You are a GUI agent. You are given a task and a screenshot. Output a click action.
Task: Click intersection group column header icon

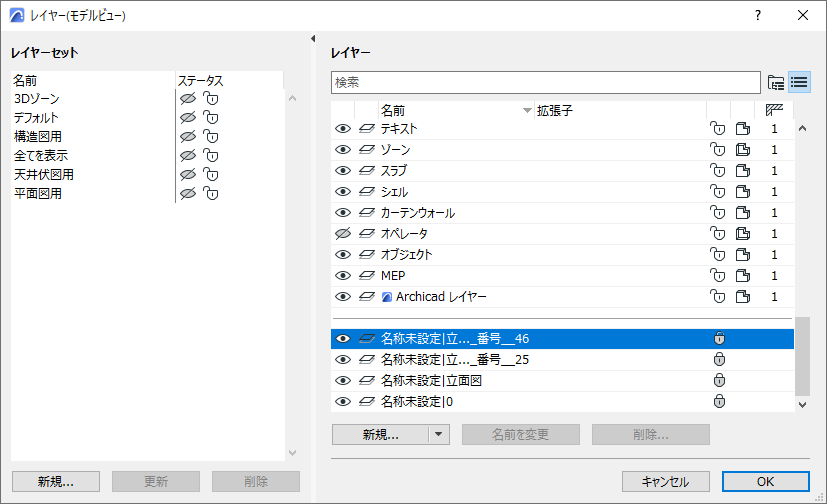[x=774, y=110]
